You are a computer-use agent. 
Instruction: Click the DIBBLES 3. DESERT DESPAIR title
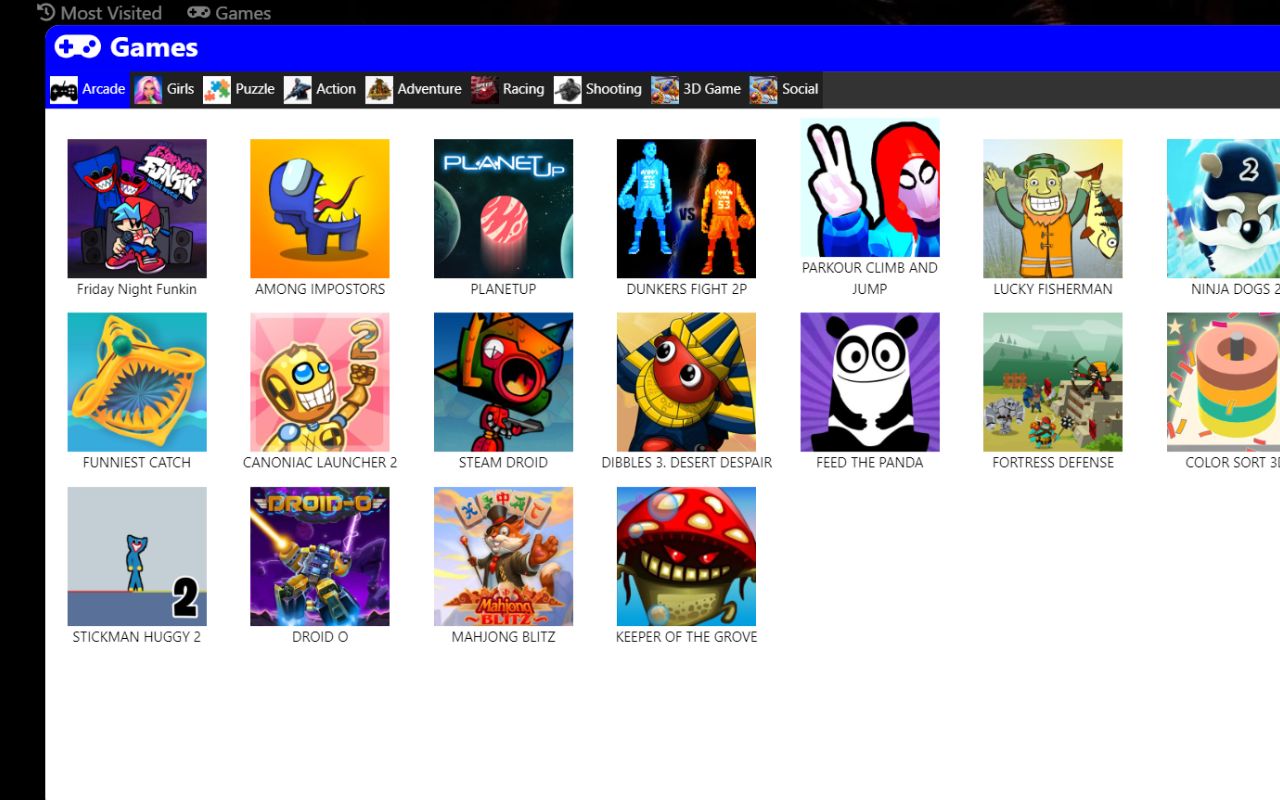(x=686, y=462)
